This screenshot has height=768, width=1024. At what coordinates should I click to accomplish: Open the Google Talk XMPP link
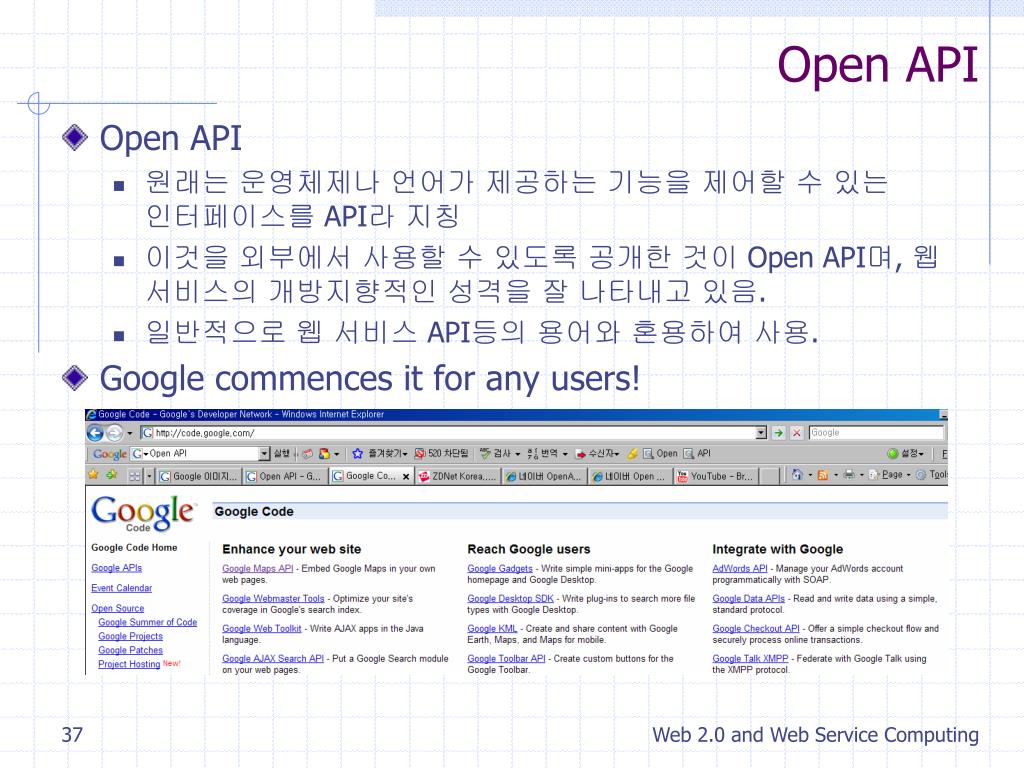[x=750, y=659]
